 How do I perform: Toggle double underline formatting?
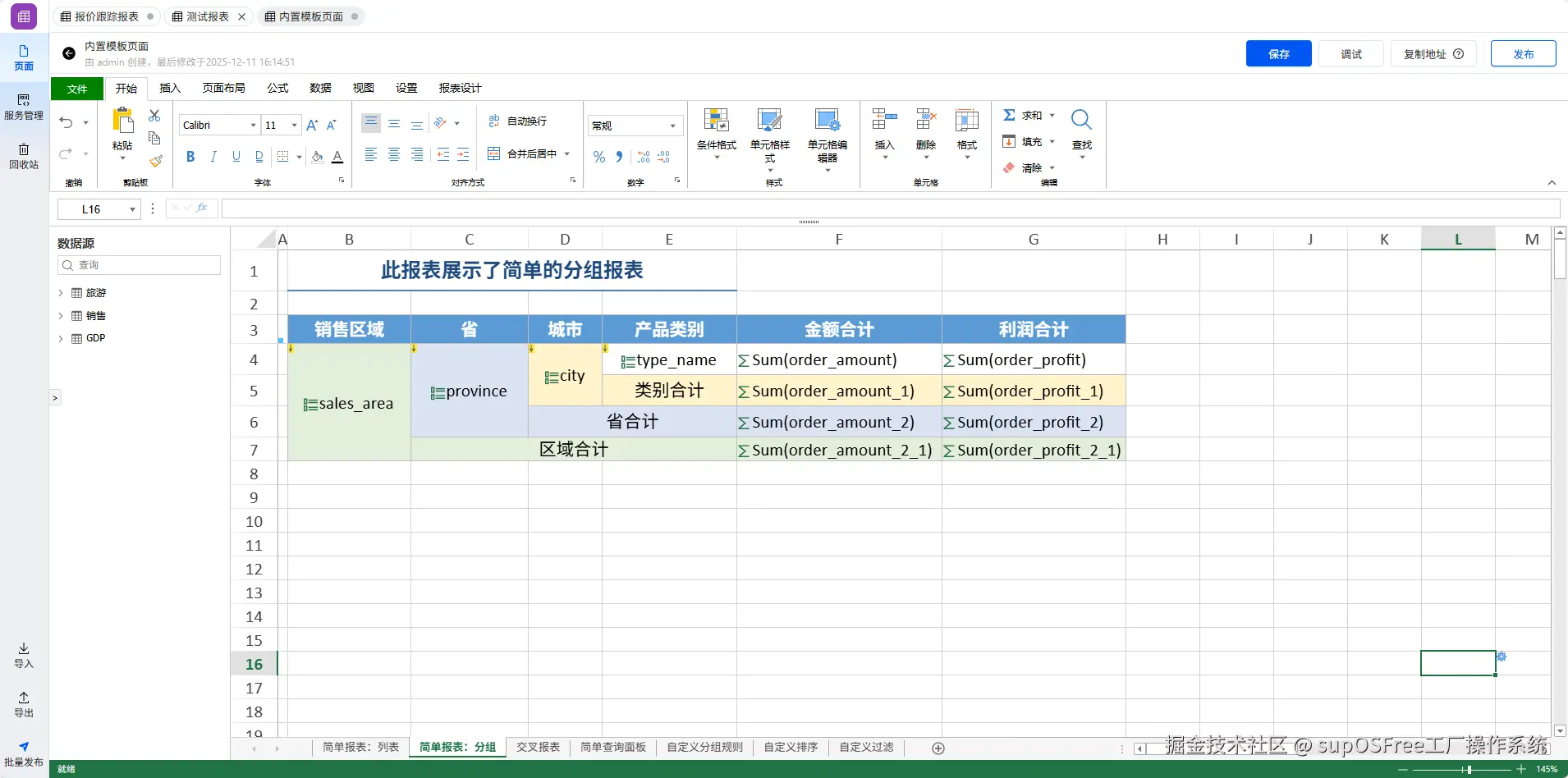click(259, 156)
